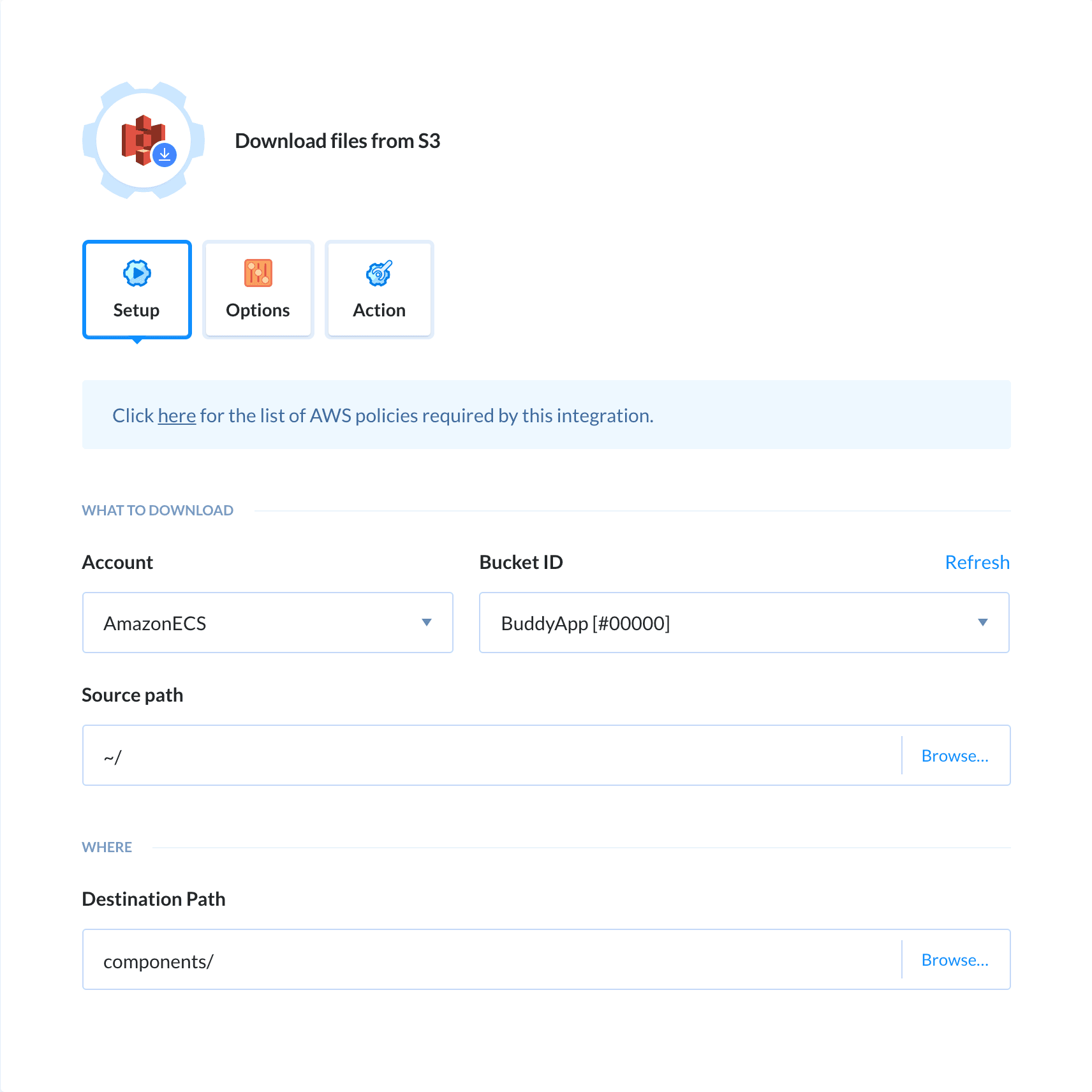Click the wrench gear icon on Action tab
The width and height of the screenshot is (1092, 1092).
(x=379, y=273)
